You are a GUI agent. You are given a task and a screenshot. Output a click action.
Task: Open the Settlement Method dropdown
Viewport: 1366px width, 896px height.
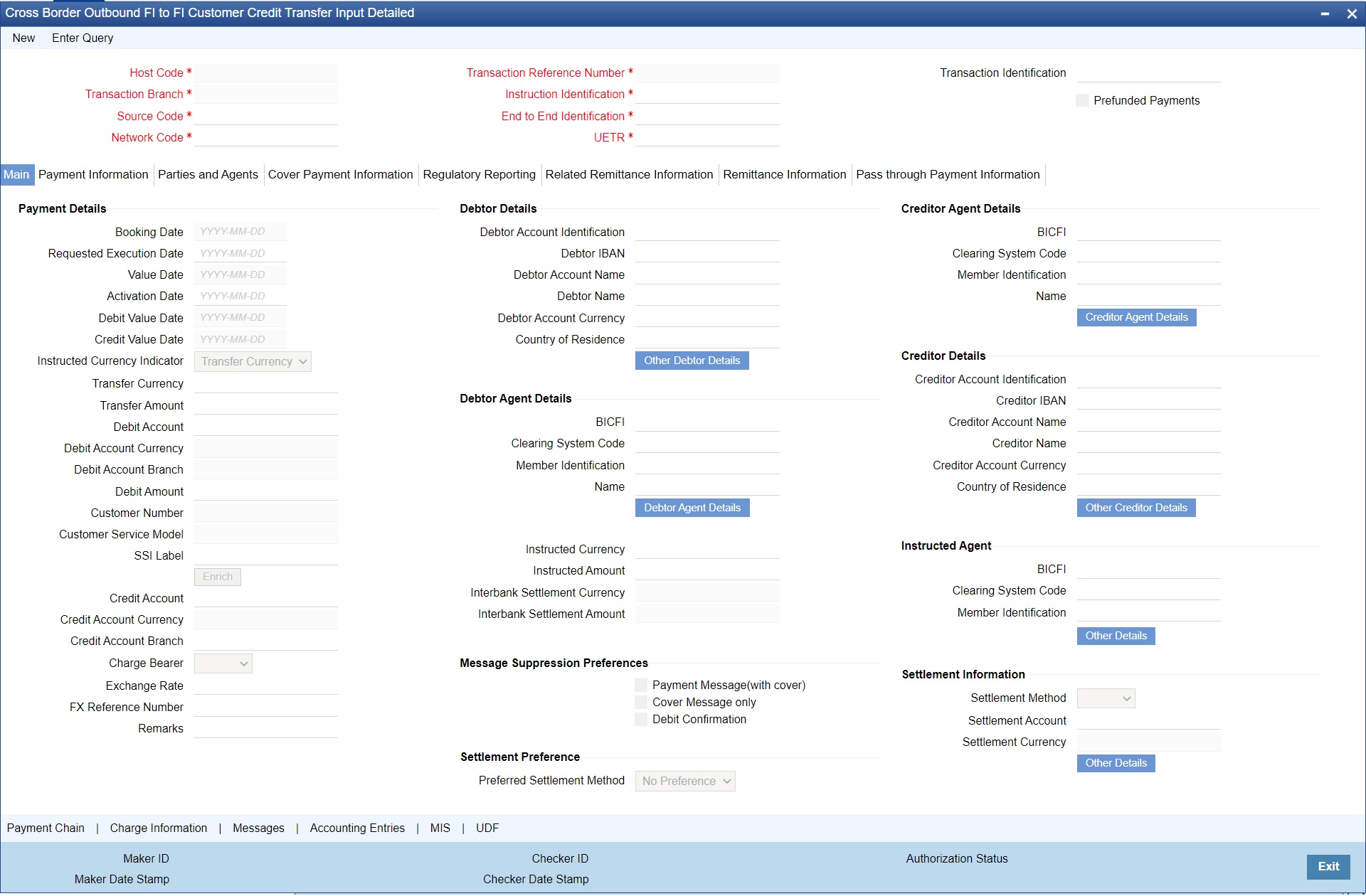pos(1106,698)
